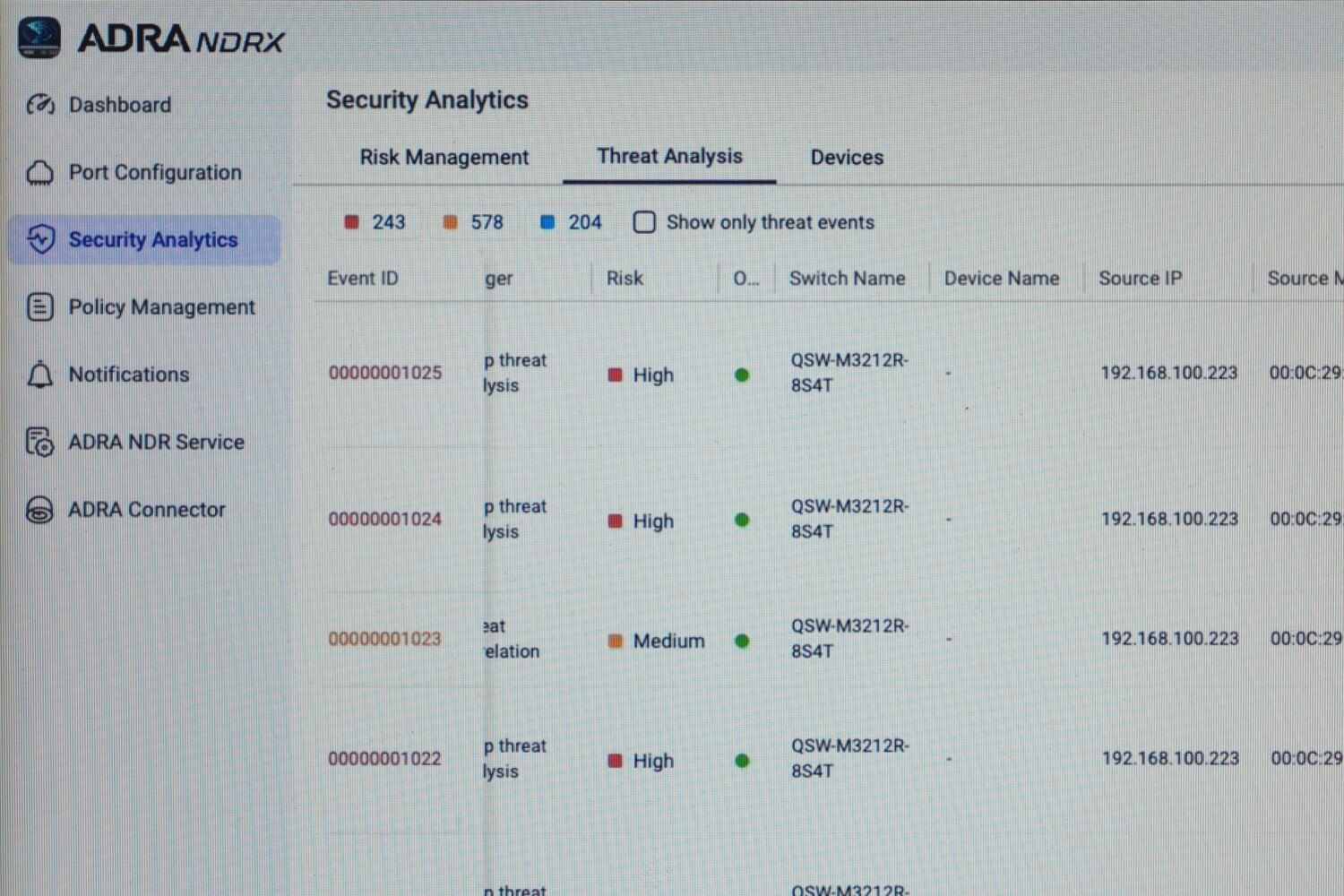1344x896 pixels.
Task: Filter by red high-risk count 243
Action: (x=375, y=222)
